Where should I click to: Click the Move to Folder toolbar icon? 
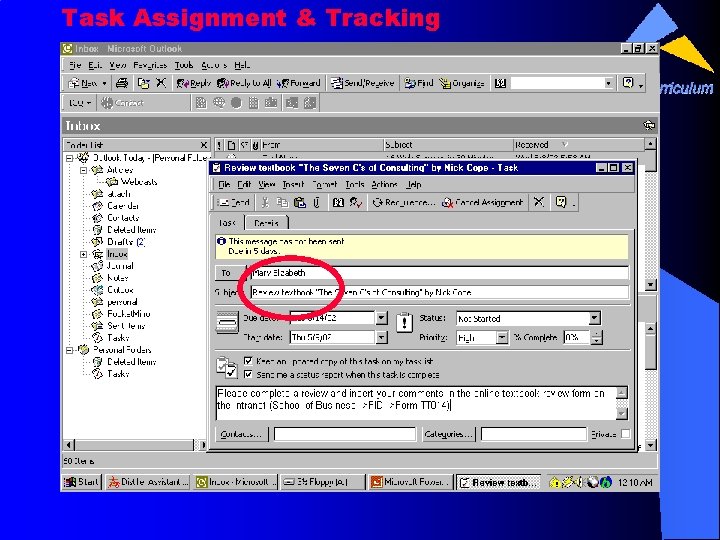(144, 83)
